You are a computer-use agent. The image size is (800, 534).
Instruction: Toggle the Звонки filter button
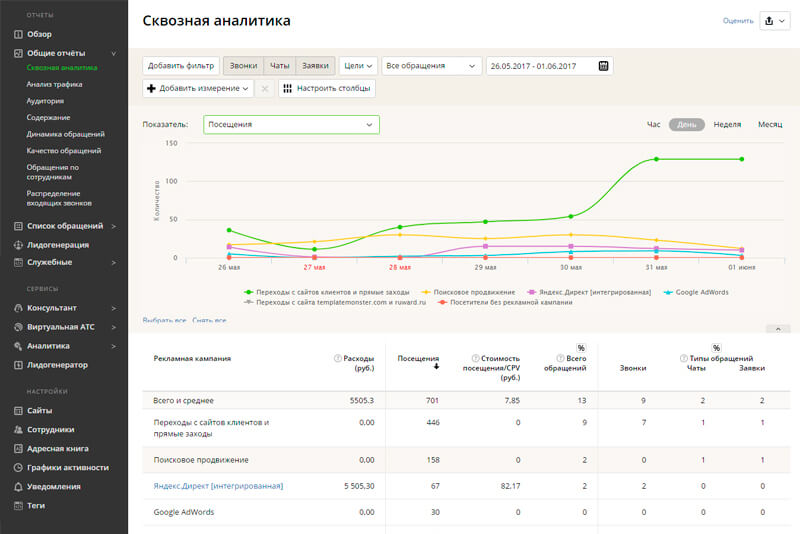[243, 66]
